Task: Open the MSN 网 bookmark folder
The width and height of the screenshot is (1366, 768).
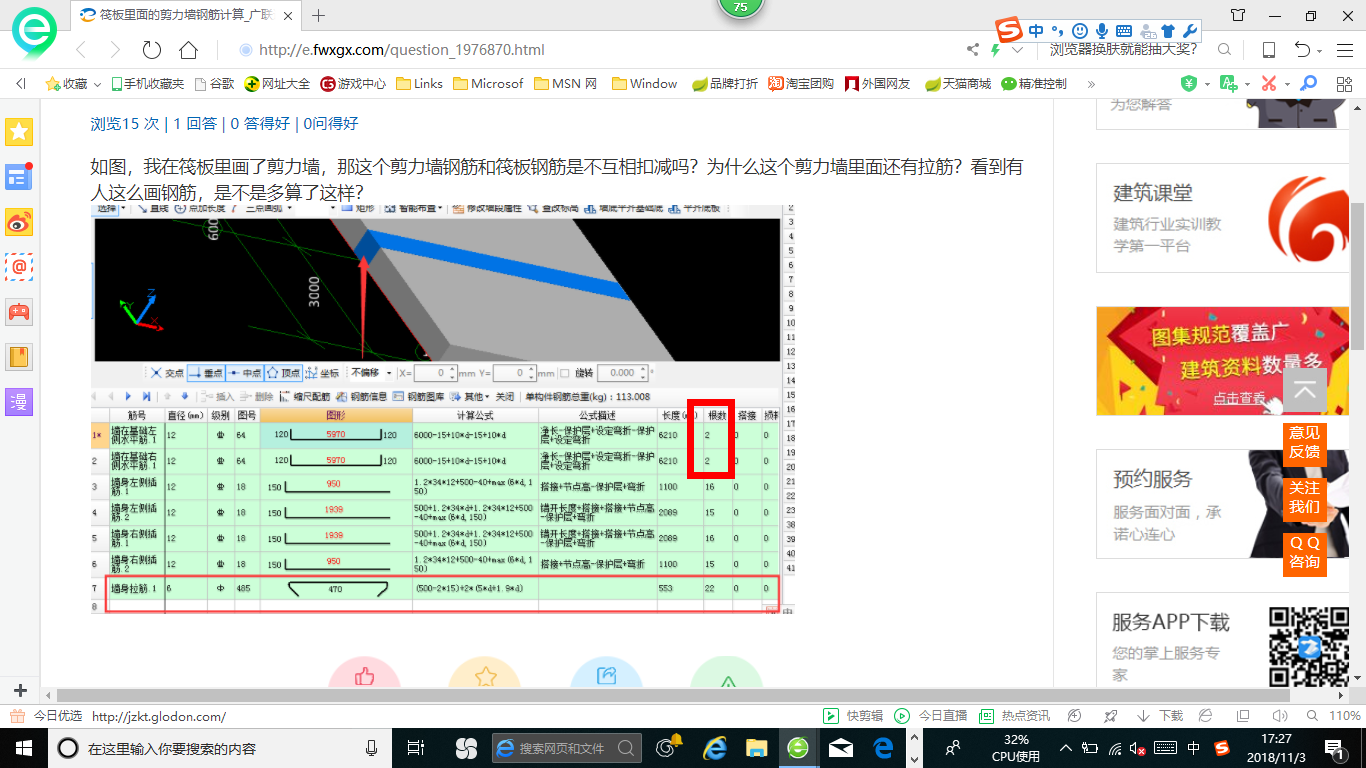Action: [x=565, y=84]
